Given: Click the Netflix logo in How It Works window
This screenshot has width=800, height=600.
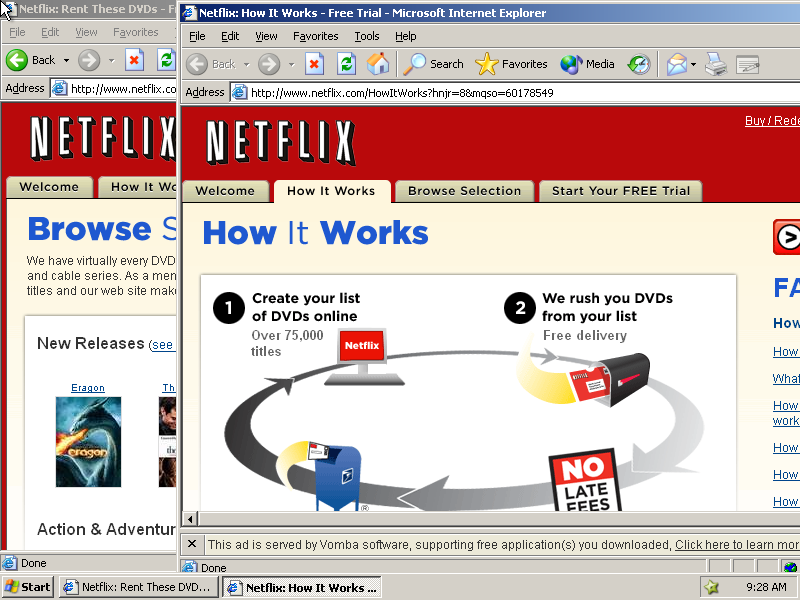Looking at the screenshot, I should coord(281,143).
